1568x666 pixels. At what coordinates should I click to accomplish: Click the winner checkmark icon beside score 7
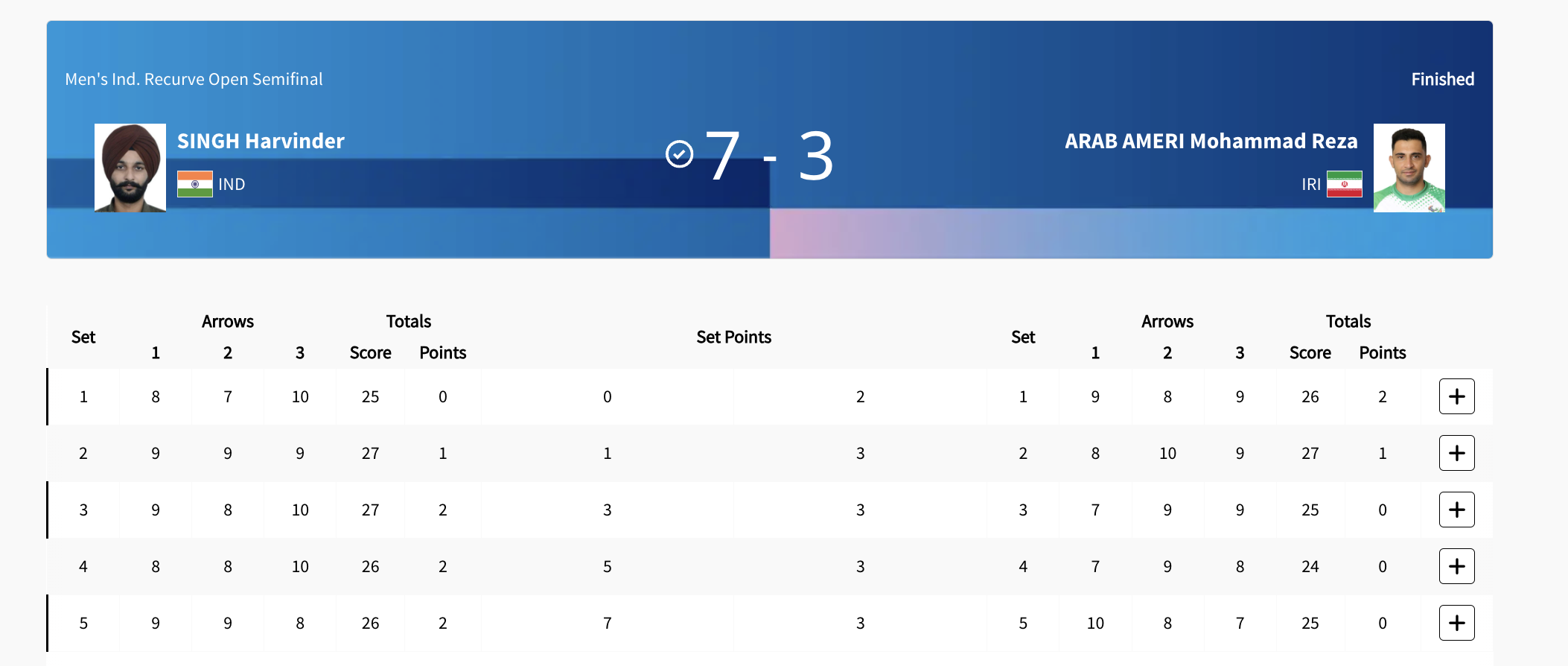[x=679, y=154]
